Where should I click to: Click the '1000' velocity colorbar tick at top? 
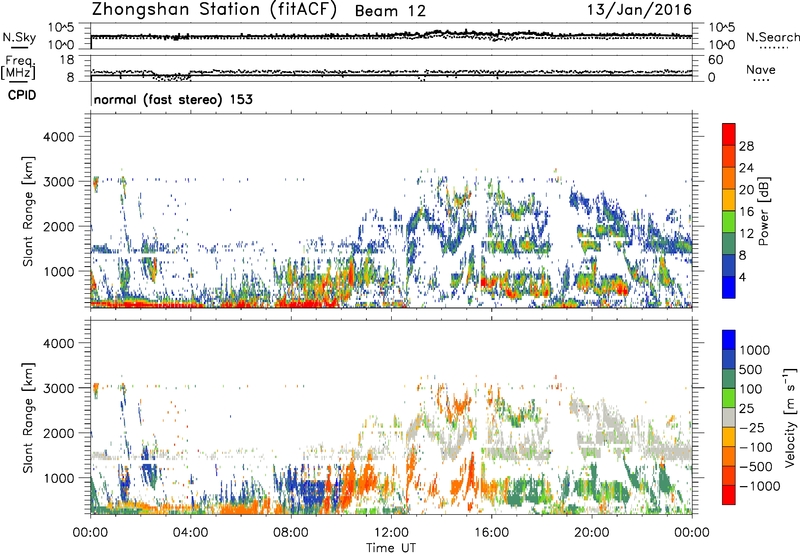(x=754, y=350)
